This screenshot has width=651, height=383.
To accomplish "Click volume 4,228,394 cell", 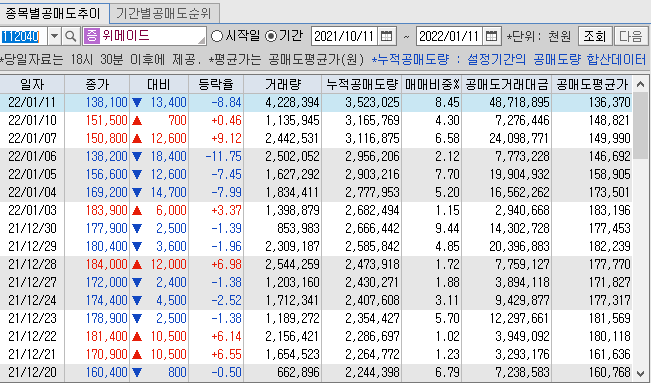I will (282, 102).
